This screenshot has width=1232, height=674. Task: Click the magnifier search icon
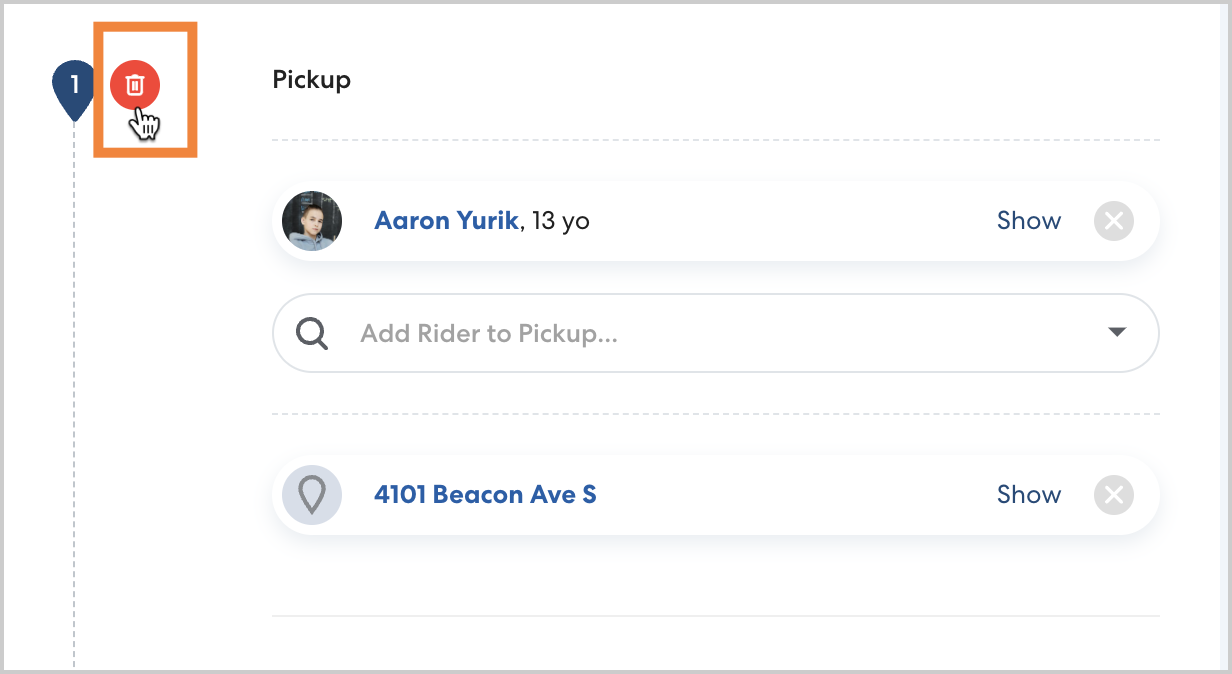[312, 333]
